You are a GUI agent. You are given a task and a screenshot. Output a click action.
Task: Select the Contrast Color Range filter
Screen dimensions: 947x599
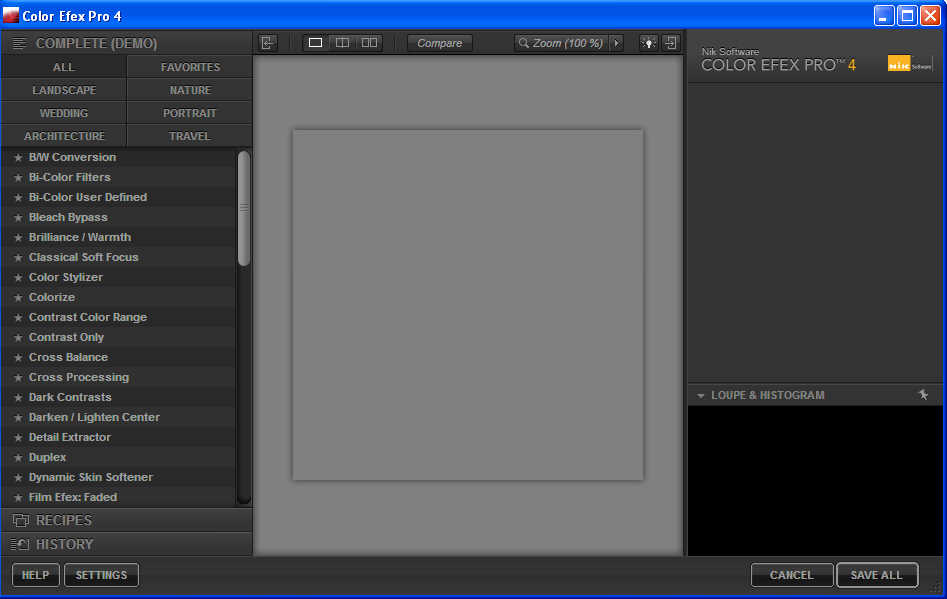(x=118, y=317)
